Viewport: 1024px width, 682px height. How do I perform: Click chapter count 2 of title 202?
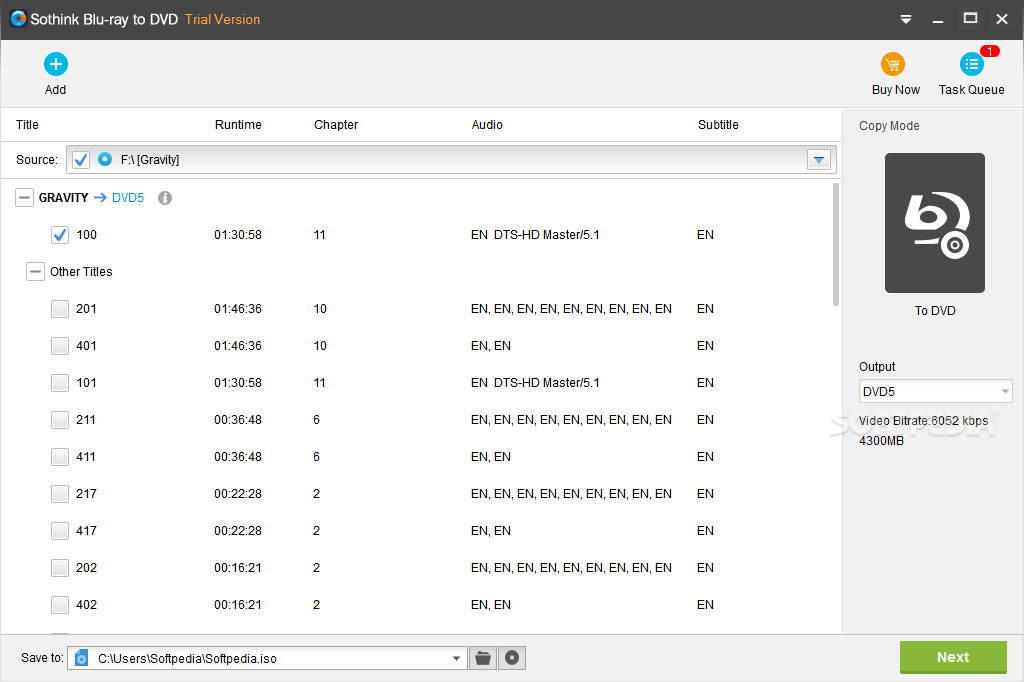point(317,568)
